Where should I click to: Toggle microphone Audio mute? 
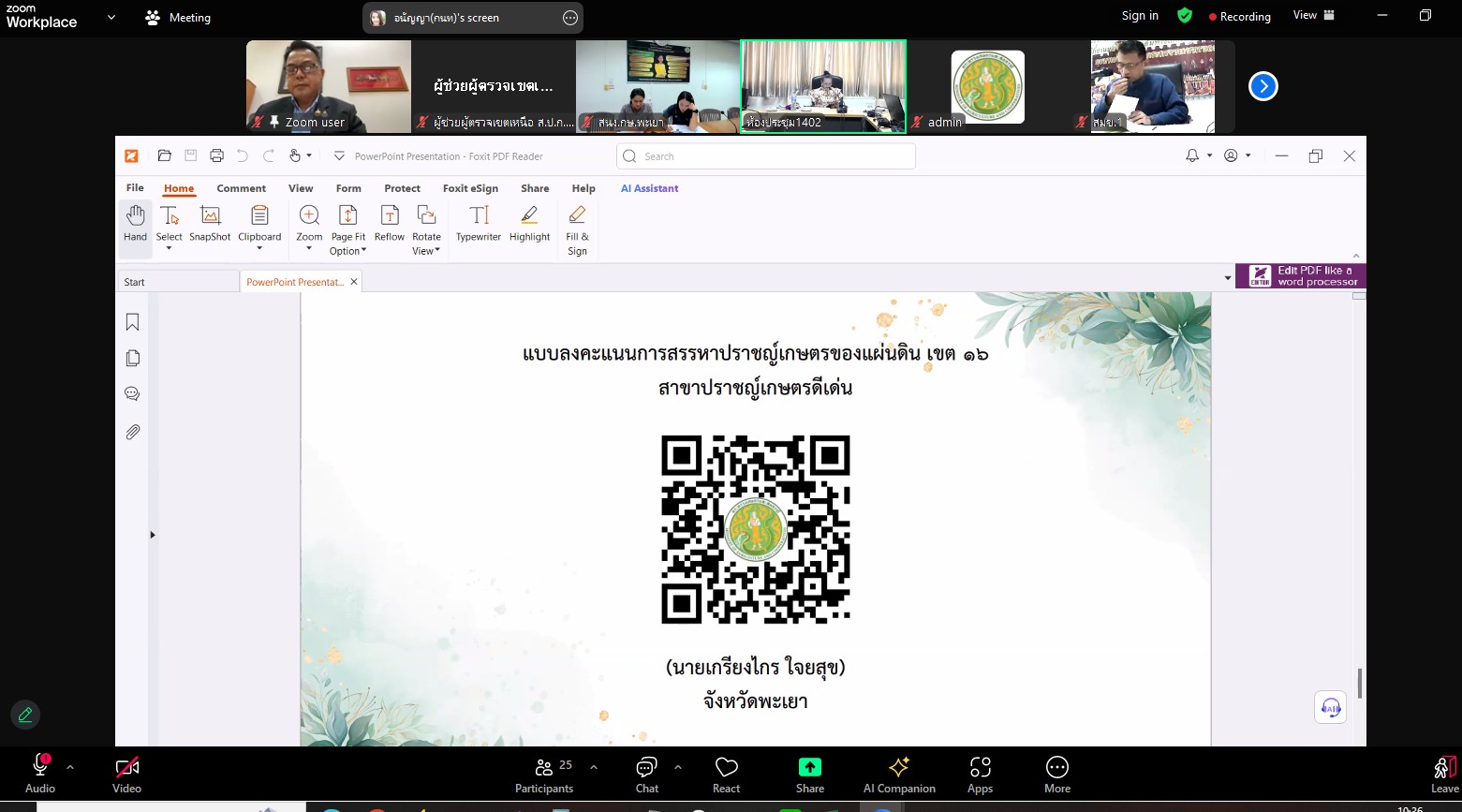40,775
